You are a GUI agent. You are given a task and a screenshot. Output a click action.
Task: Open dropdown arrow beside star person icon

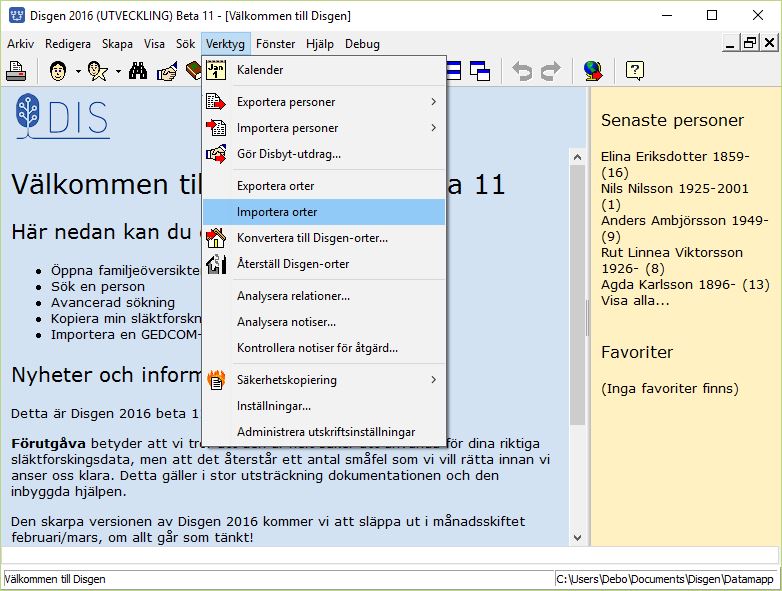point(118,71)
